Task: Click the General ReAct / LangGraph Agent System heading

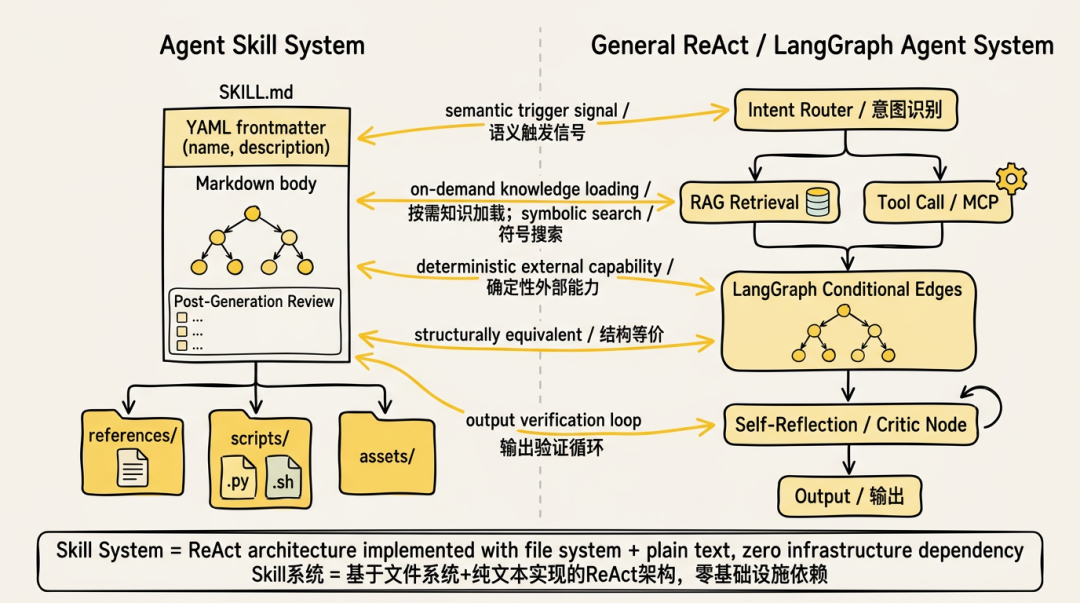Action: 822,45
